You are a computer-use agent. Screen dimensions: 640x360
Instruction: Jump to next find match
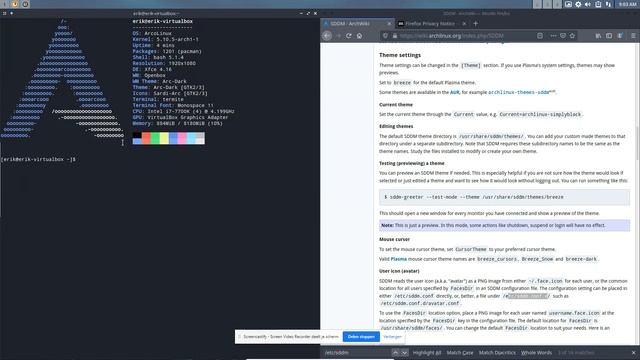click(x=404, y=353)
